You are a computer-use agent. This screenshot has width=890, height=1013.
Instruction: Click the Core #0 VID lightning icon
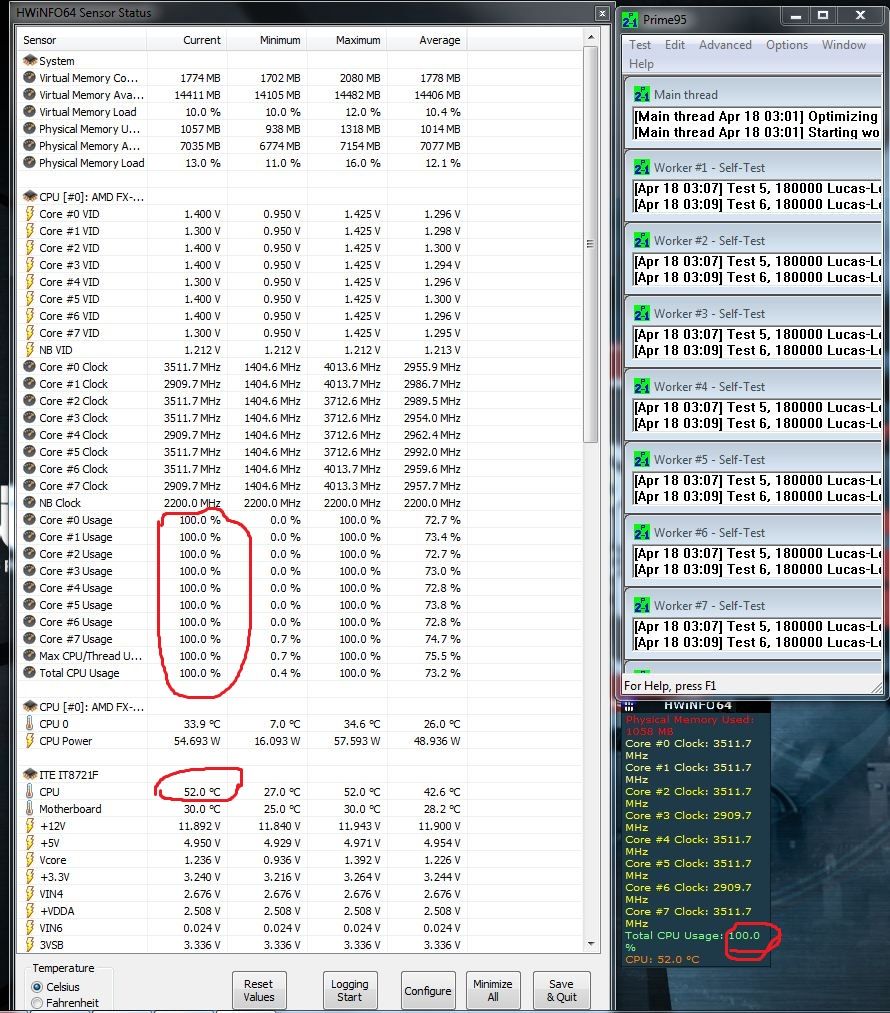coord(29,214)
